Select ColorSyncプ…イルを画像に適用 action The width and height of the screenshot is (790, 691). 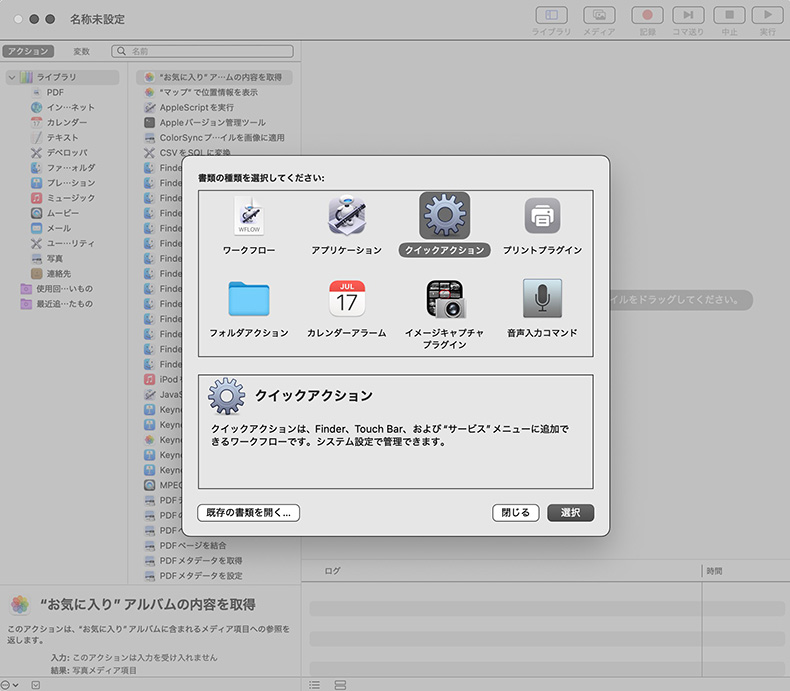coord(214,137)
